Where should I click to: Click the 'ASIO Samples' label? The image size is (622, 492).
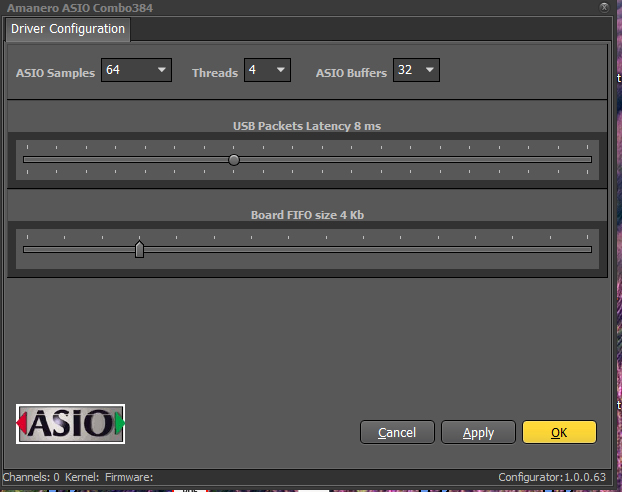tap(56, 73)
